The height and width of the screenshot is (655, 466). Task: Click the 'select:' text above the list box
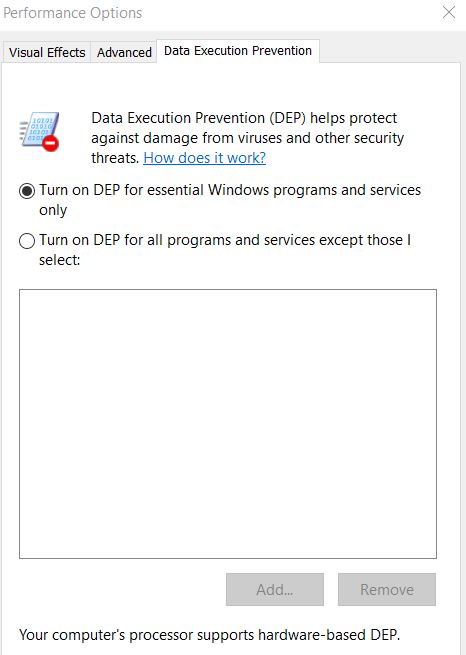point(59,260)
